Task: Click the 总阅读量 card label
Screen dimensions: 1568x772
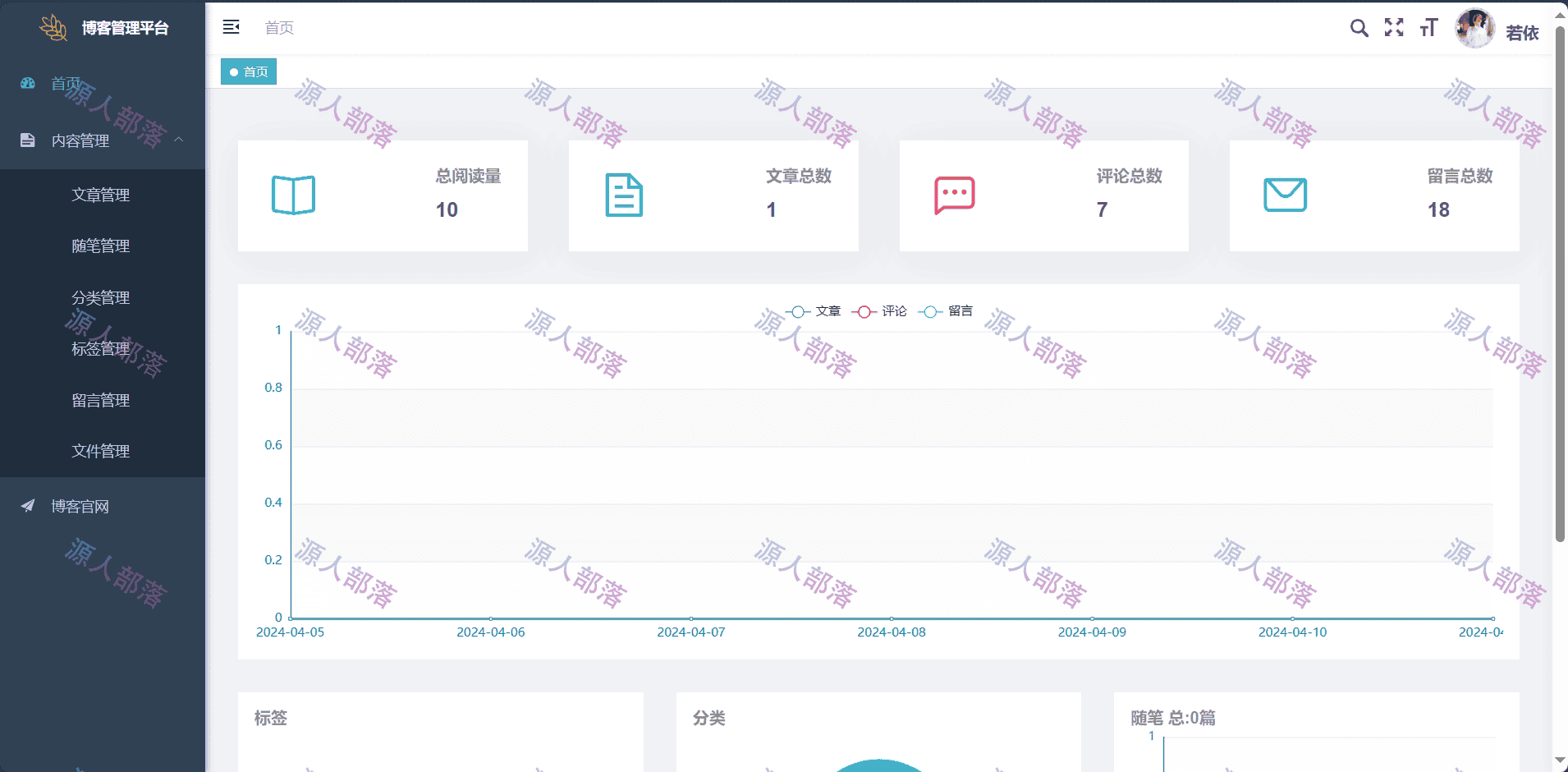Action: 468,176
